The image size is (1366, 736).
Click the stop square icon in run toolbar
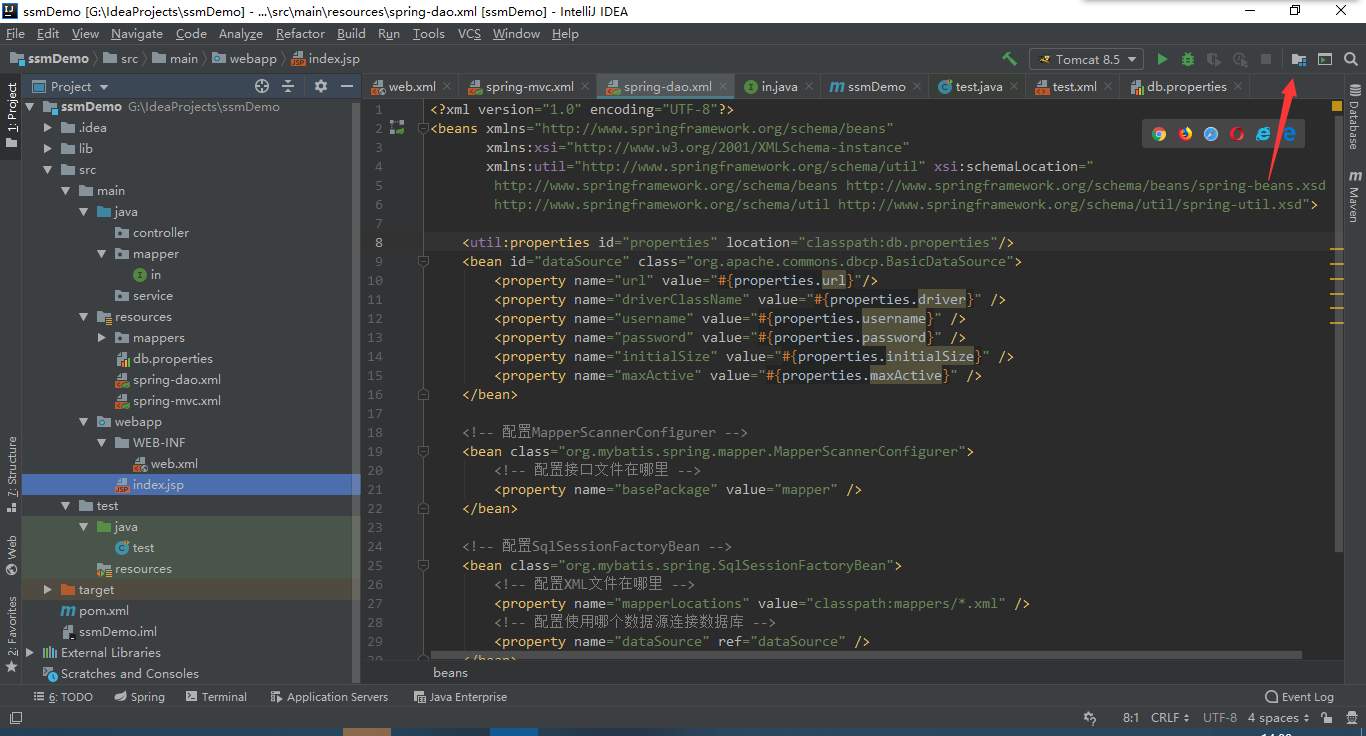coord(1266,59)
